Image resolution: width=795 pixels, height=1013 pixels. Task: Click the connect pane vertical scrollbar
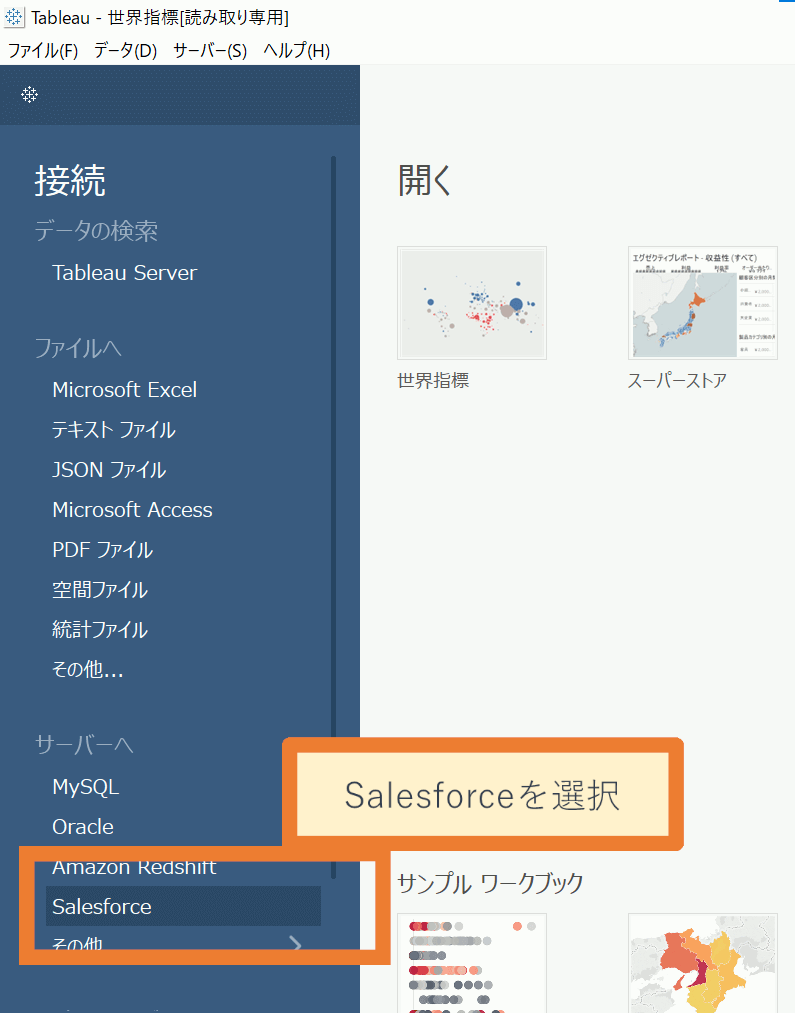pos(333,517)
